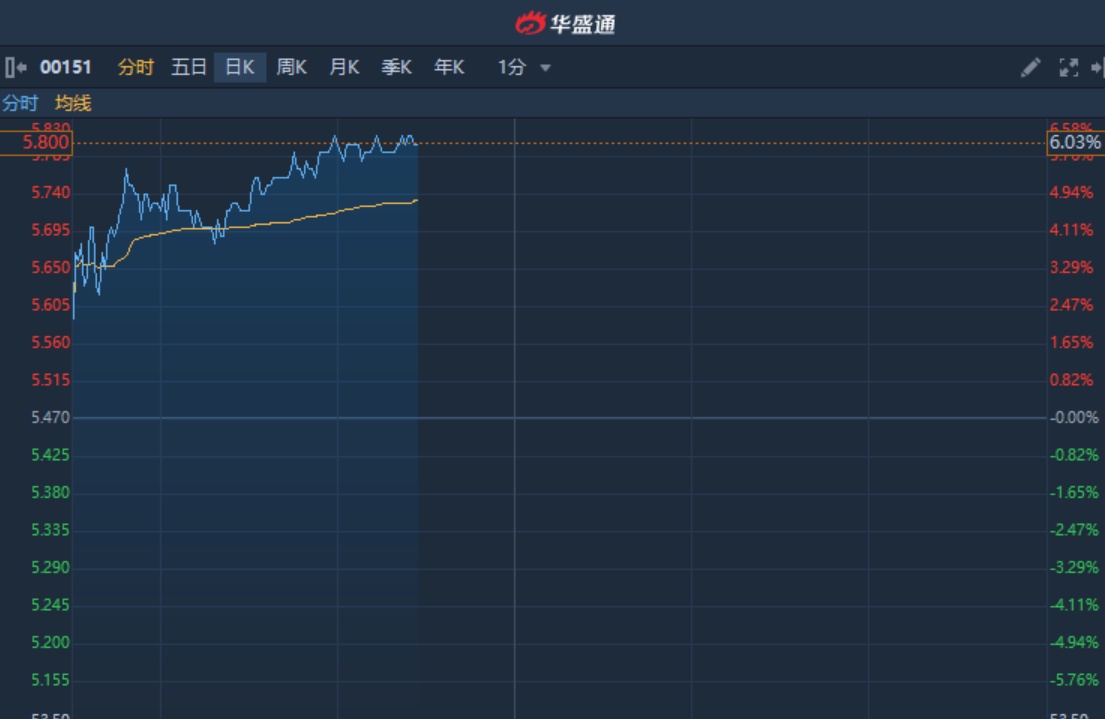Click the 0.00% baseline axis label
This screenshot has width=1105, height=719.
pos(1075,418)
